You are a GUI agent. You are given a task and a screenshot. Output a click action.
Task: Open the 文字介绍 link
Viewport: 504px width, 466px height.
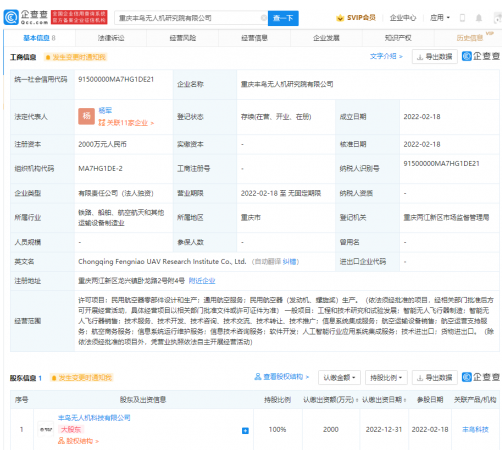[x=386, y=56]
